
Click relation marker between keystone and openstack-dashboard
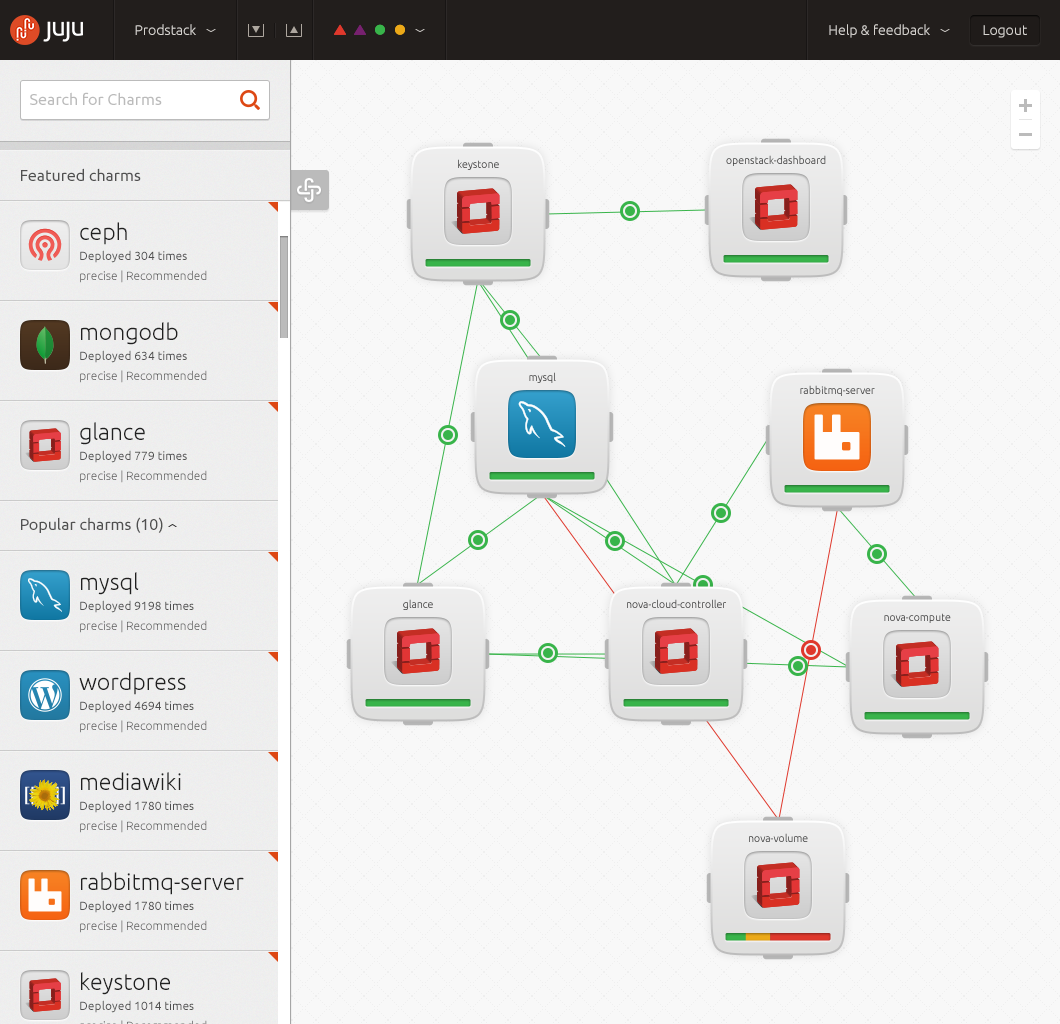(629, 211)
